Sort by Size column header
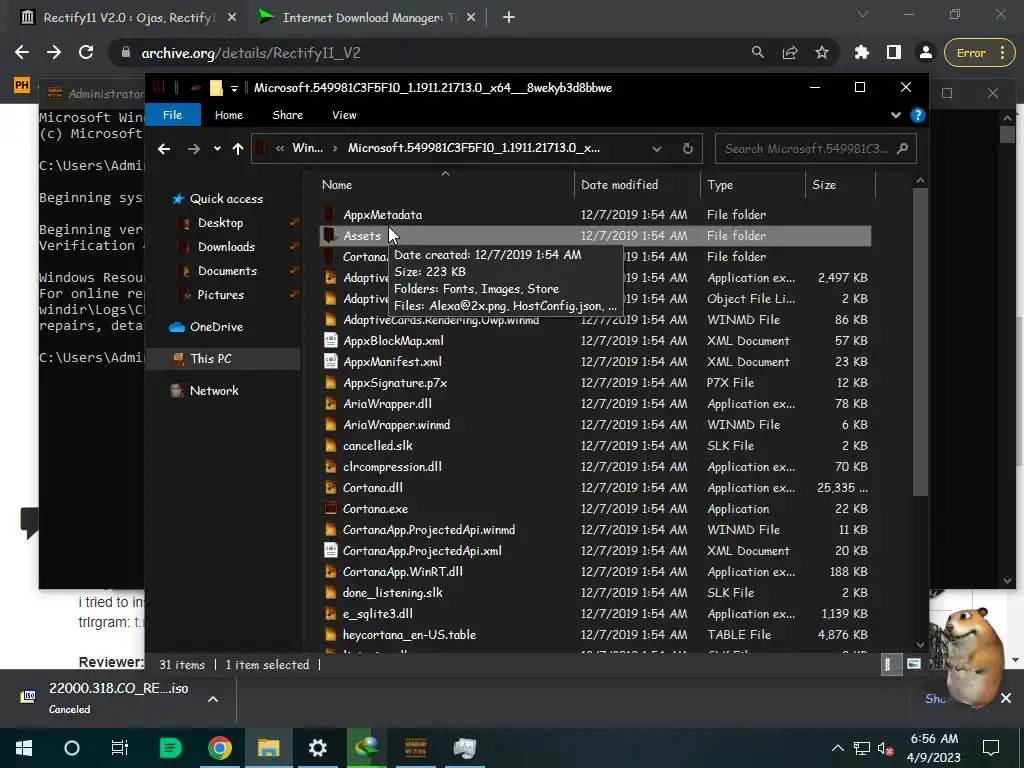Screen dimensions: 1024x768 tap(840, 185)
